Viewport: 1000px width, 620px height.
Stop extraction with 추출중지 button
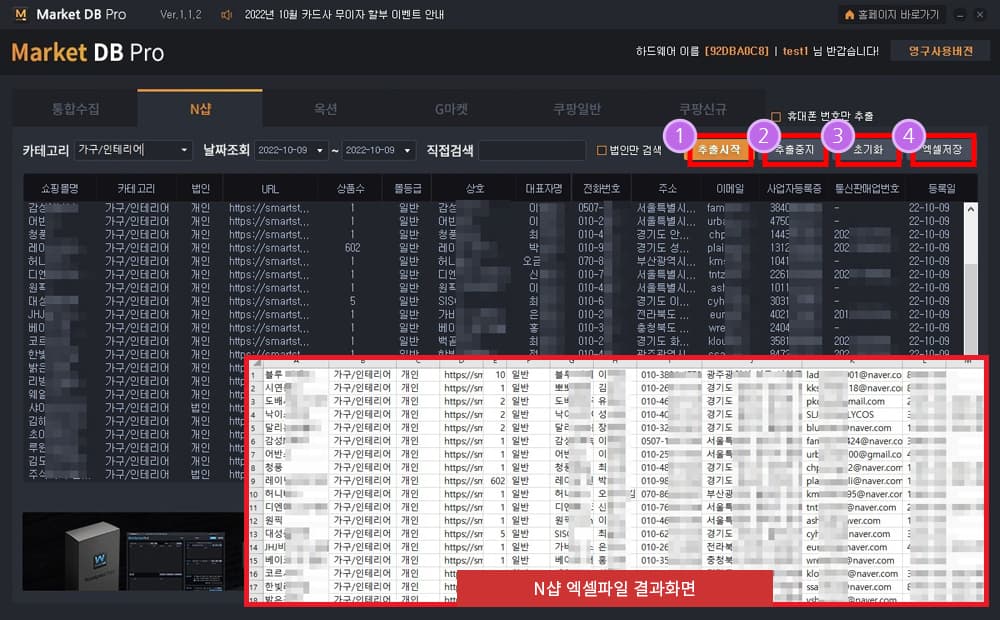(x=794, y=150)
